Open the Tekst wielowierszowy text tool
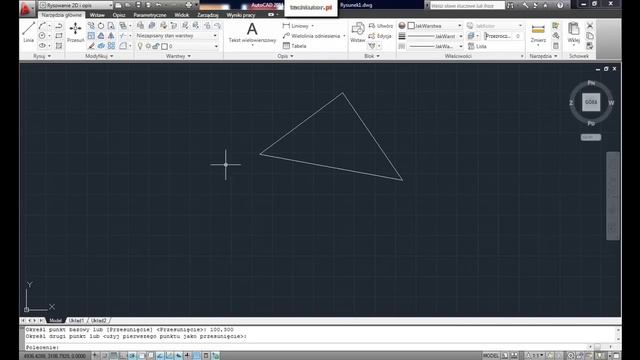Image resolution: width=640 pixels, height=360 pixels. click(252, 32)
